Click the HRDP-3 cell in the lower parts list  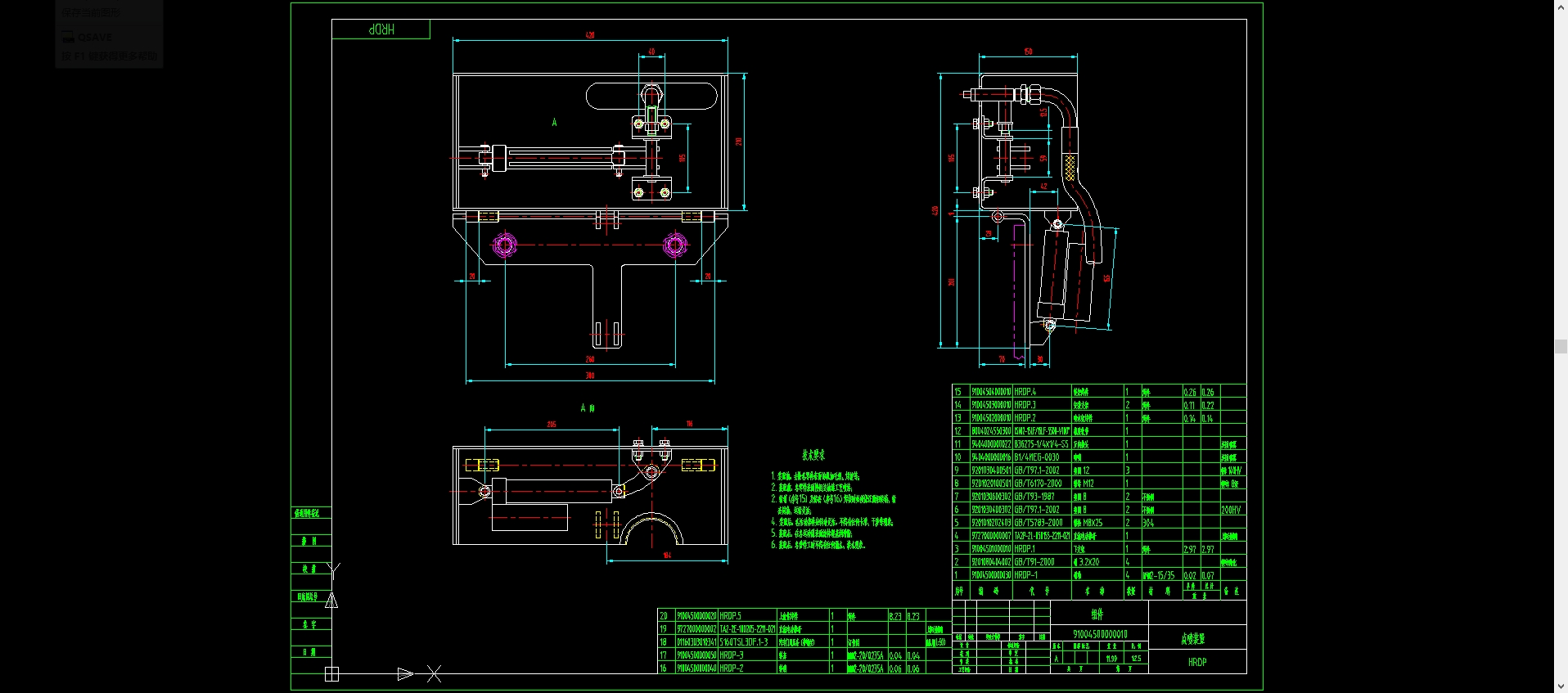(x=732, y=655)
